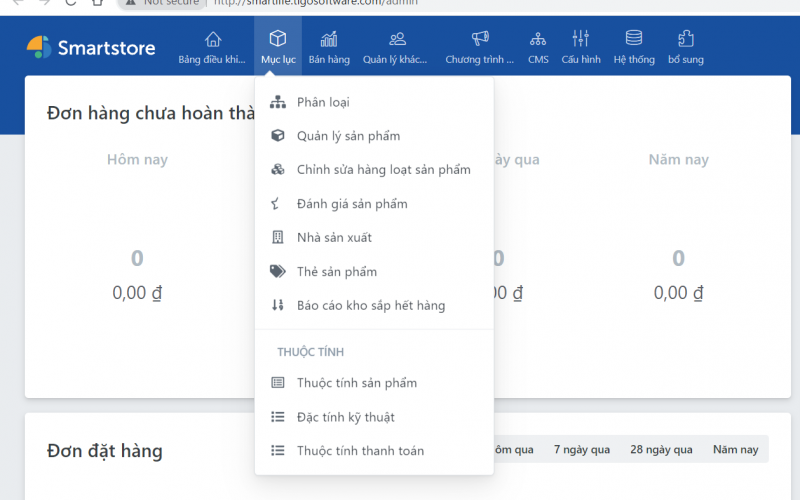Open the Bán hàng chart icon
The height and width of the screenshot is (500, 800).
329,39
